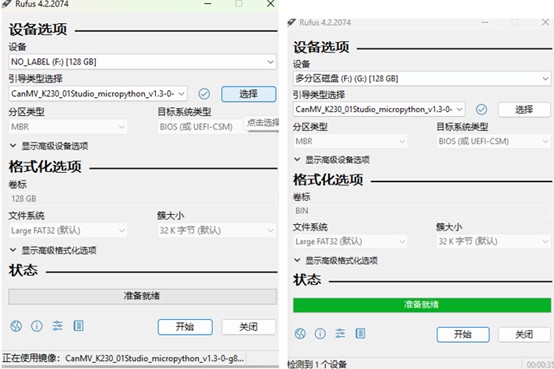Open About info icon in left Rufus window
Viewport: 554px width, 369px height.
pos(37,326)
